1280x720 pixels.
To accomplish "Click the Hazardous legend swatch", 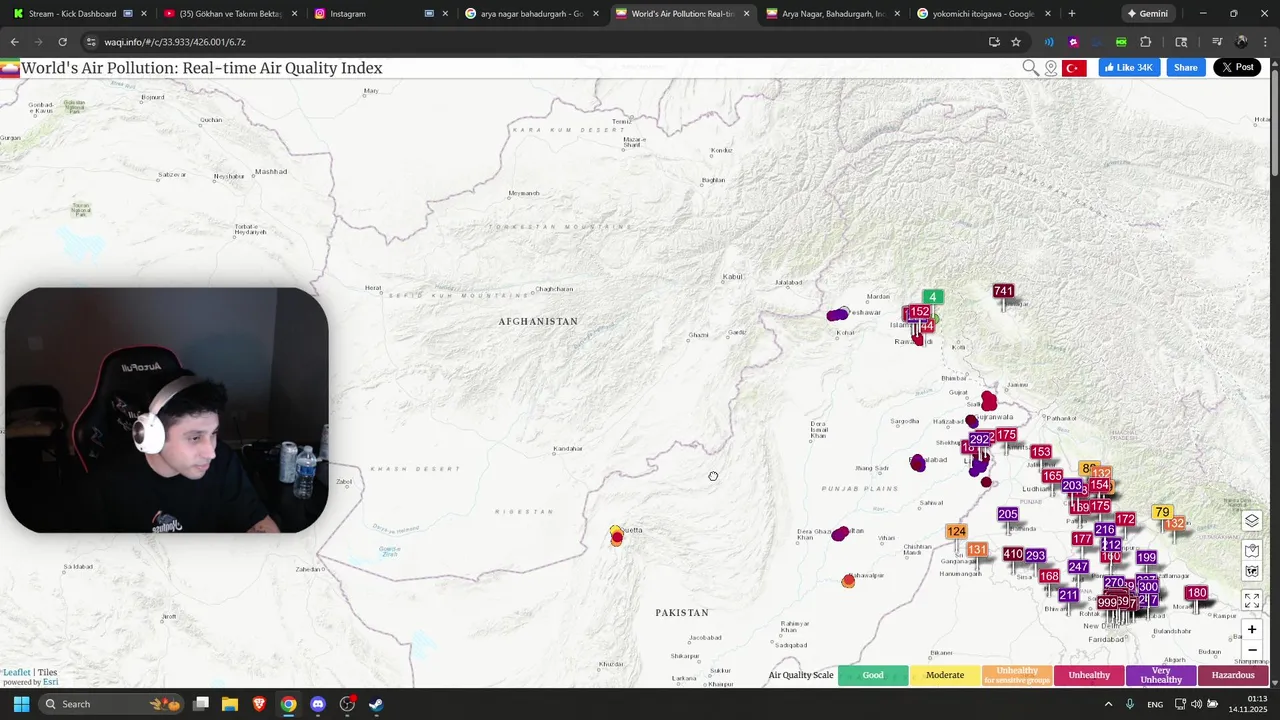I will pos(1233,675).
